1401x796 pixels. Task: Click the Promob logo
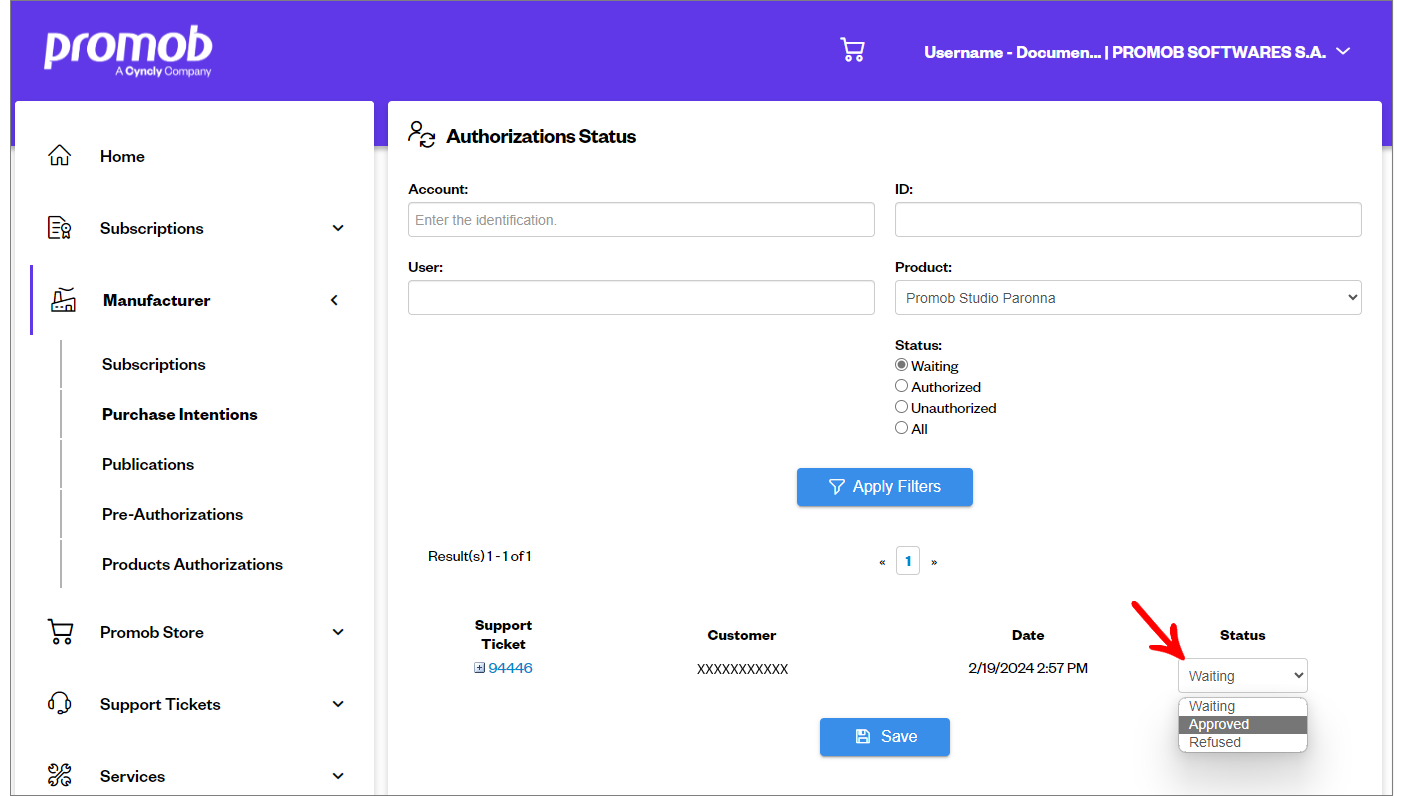click(x=128, y=52)
